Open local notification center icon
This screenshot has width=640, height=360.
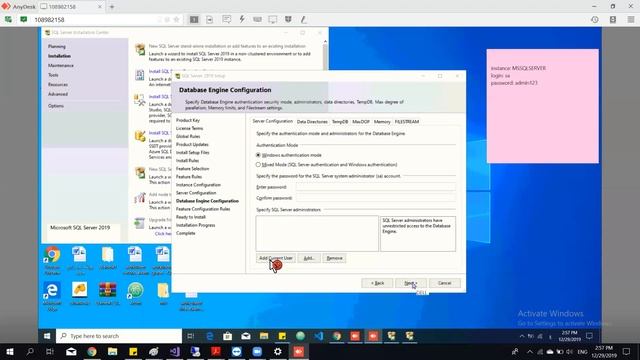(627, 351)
